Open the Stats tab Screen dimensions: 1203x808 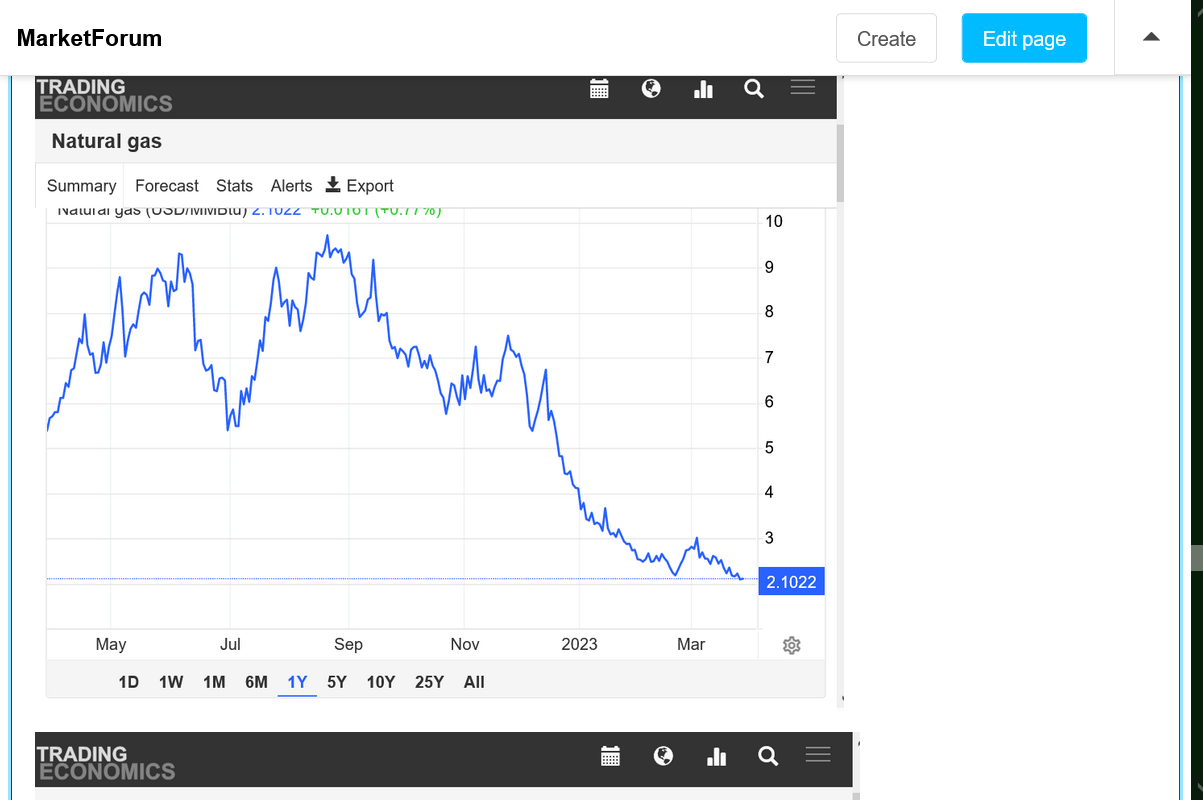(234, 186)
